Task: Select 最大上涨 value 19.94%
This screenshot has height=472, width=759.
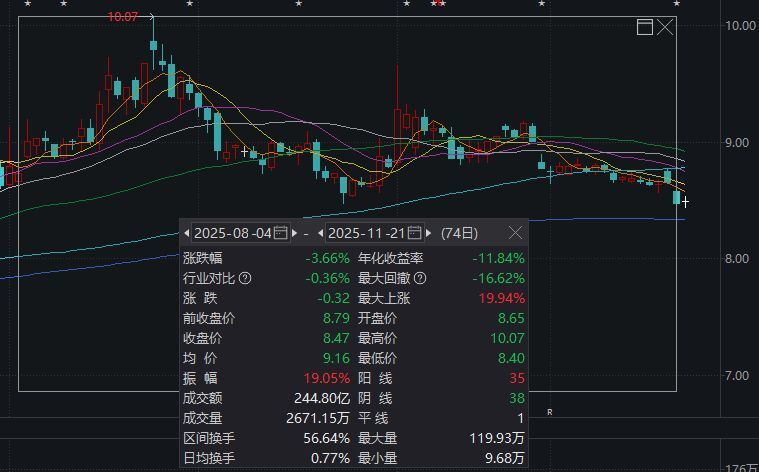Action: 502,298
